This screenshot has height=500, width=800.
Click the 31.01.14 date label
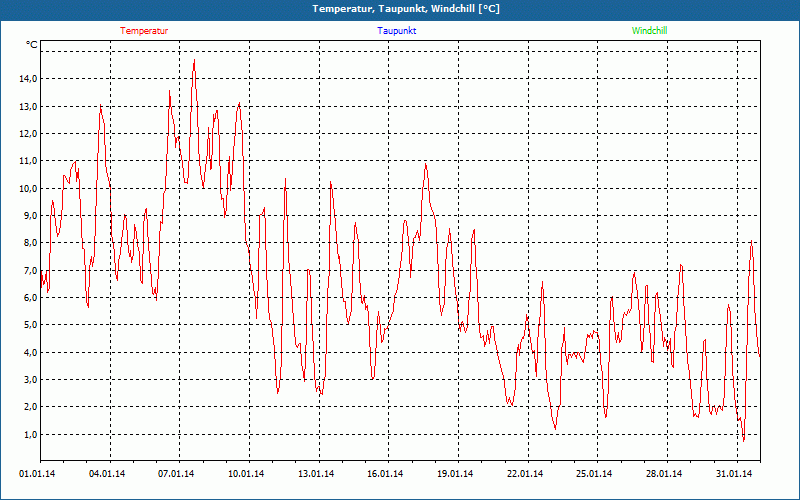click(734, 474)
